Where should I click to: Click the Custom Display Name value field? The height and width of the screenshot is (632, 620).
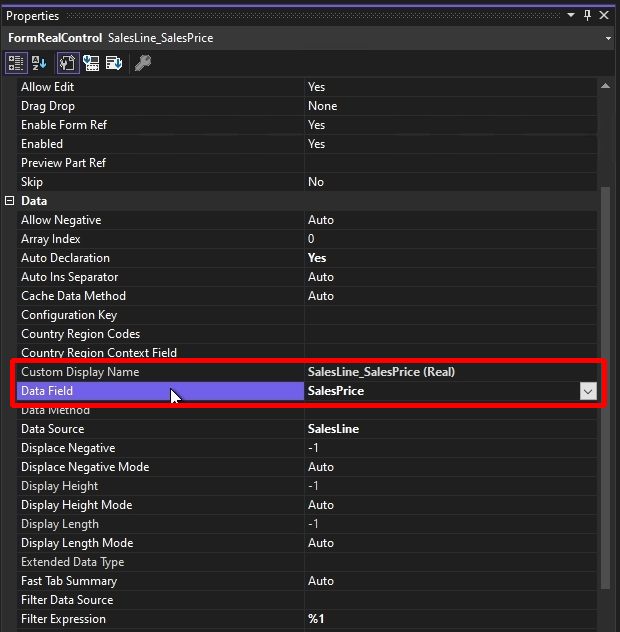(x=450, y=372)
